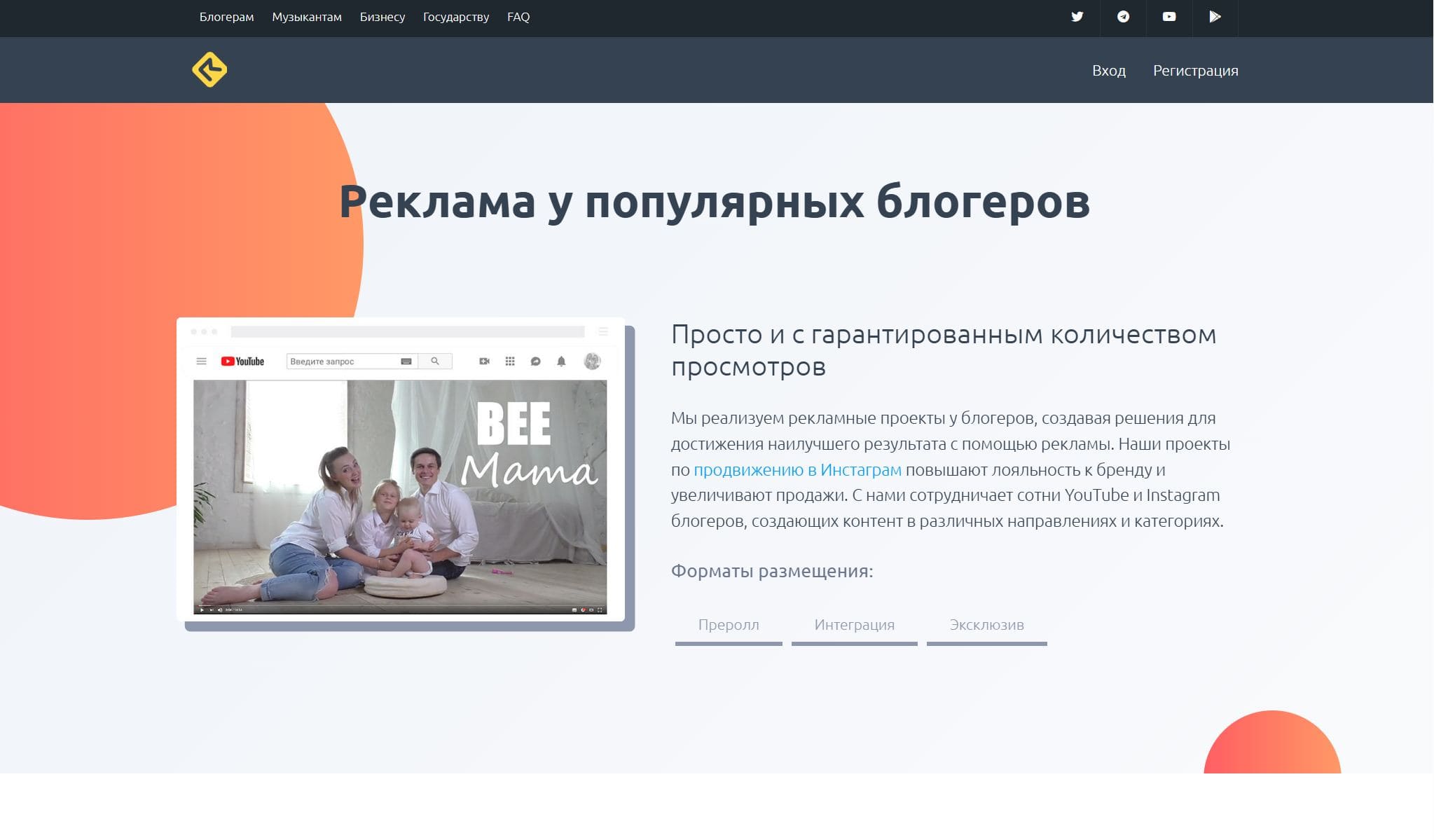Click the Google Play icon
Screen dimensions: 1434x840
[x=1215, y=17]
